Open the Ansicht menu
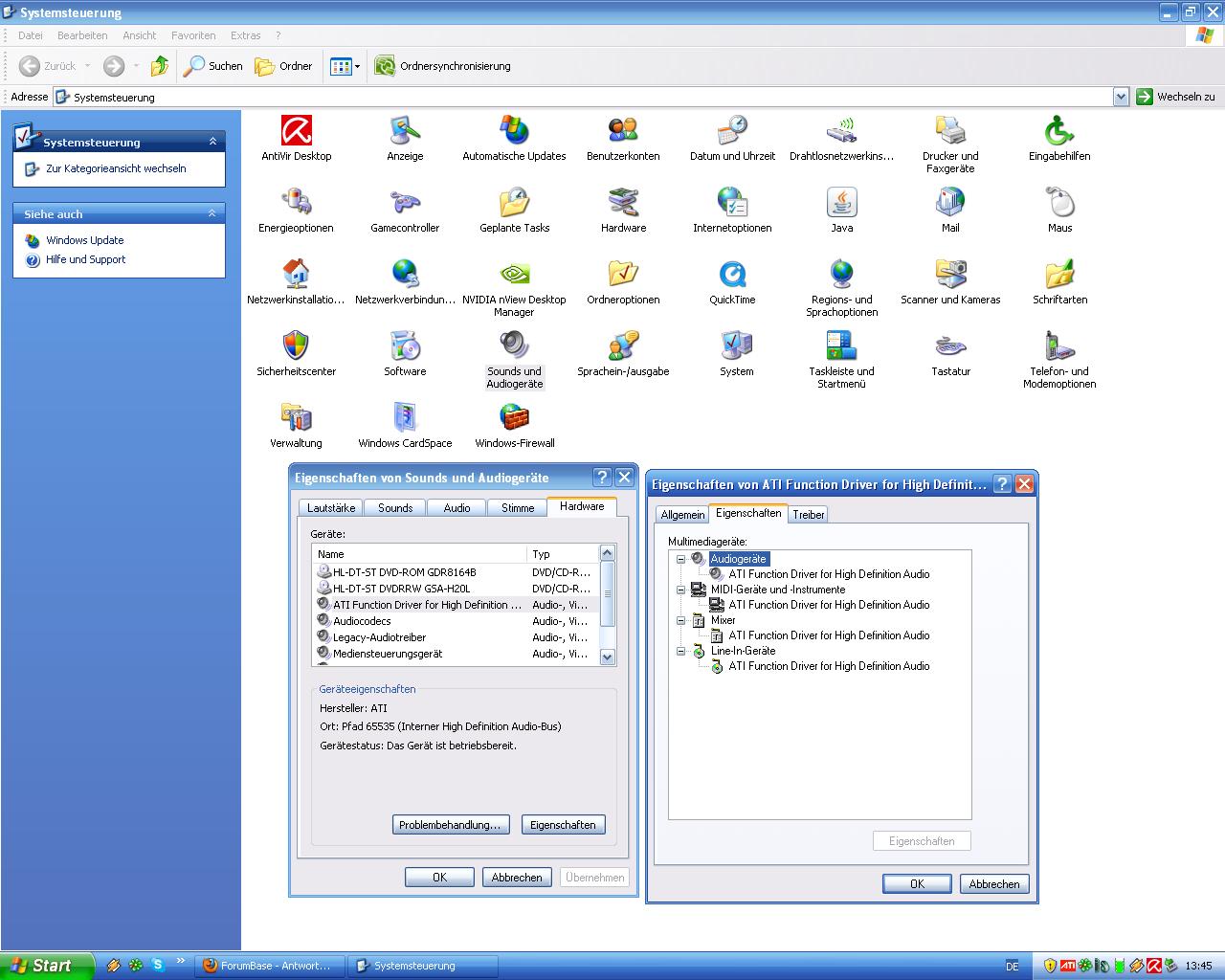 pos(140,35)
